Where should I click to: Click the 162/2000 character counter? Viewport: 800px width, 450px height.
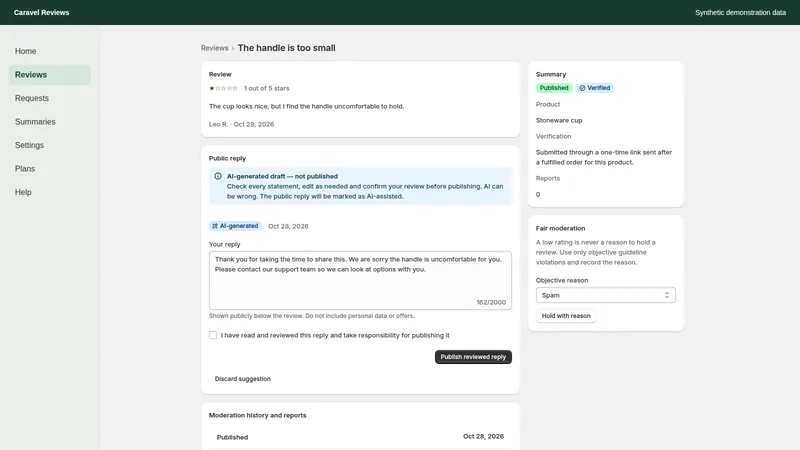point(491,302)
